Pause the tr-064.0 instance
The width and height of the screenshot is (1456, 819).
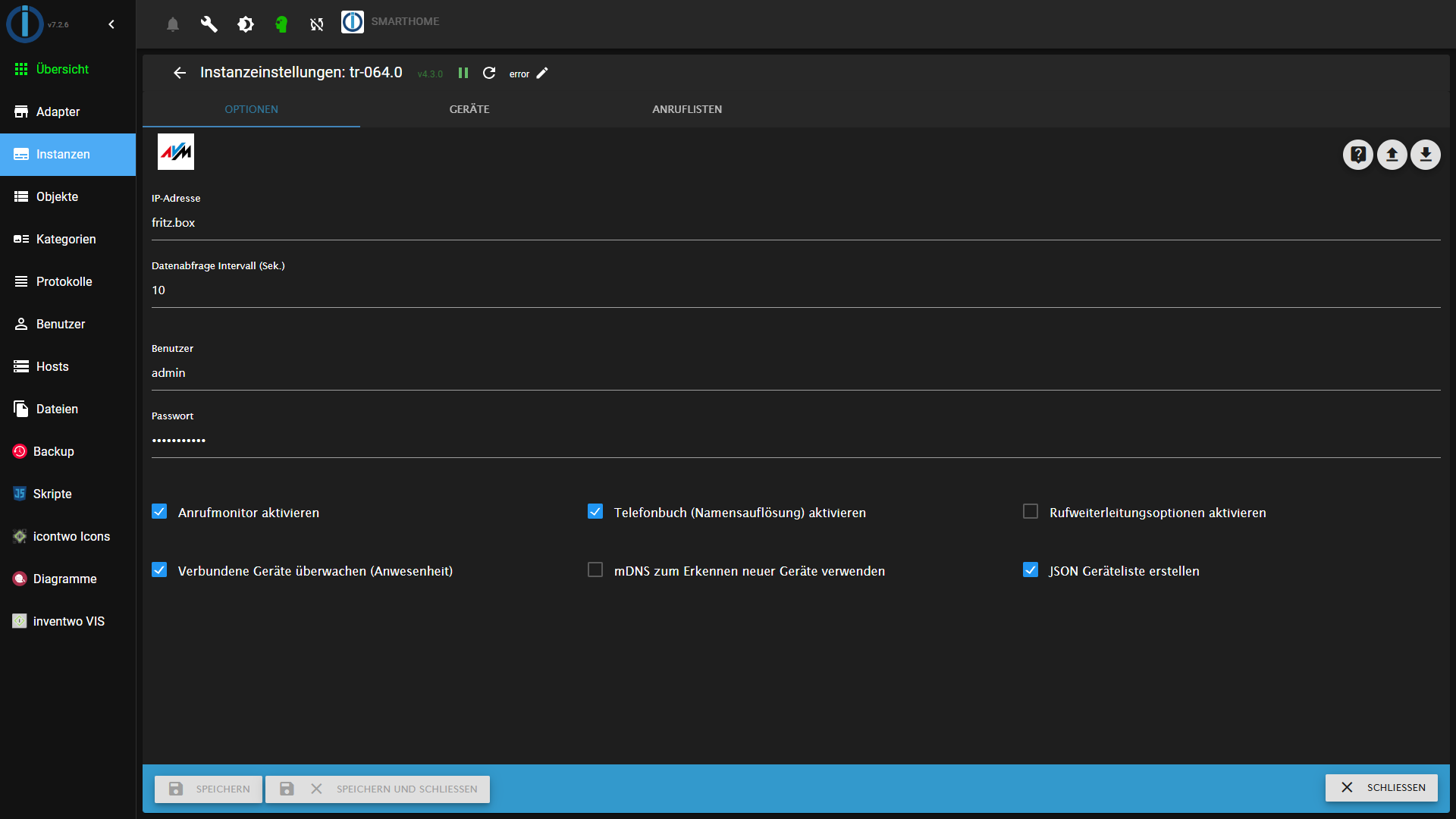click(x=463, y=73)
